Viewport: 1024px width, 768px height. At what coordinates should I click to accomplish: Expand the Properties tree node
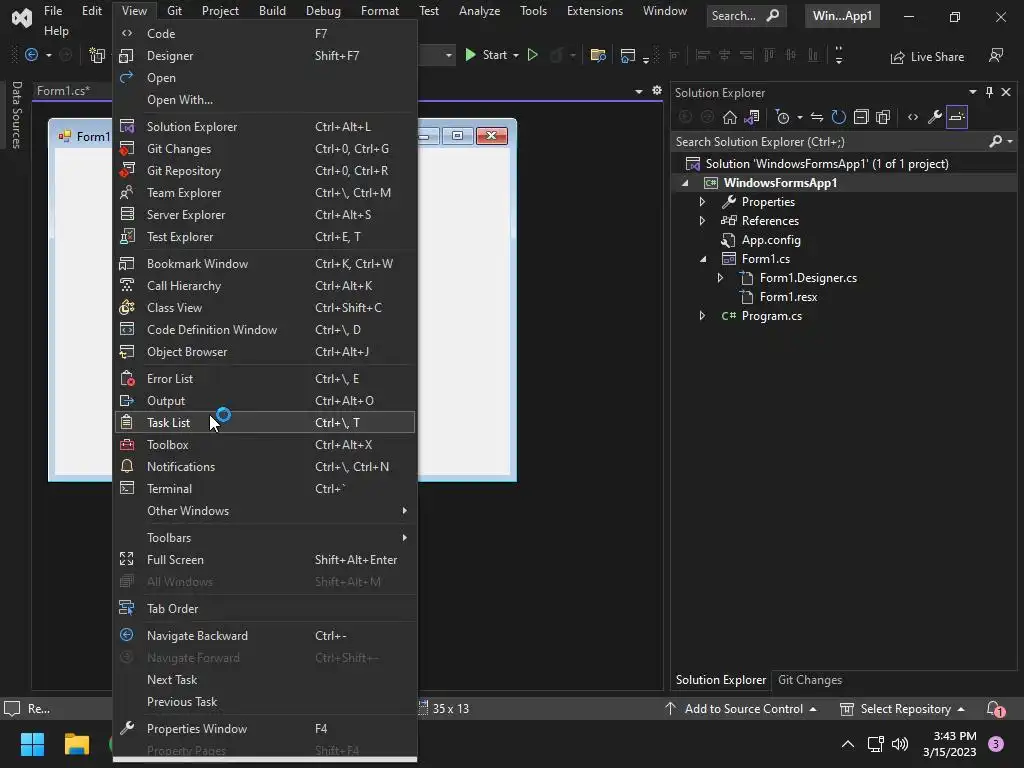[702, 202]
